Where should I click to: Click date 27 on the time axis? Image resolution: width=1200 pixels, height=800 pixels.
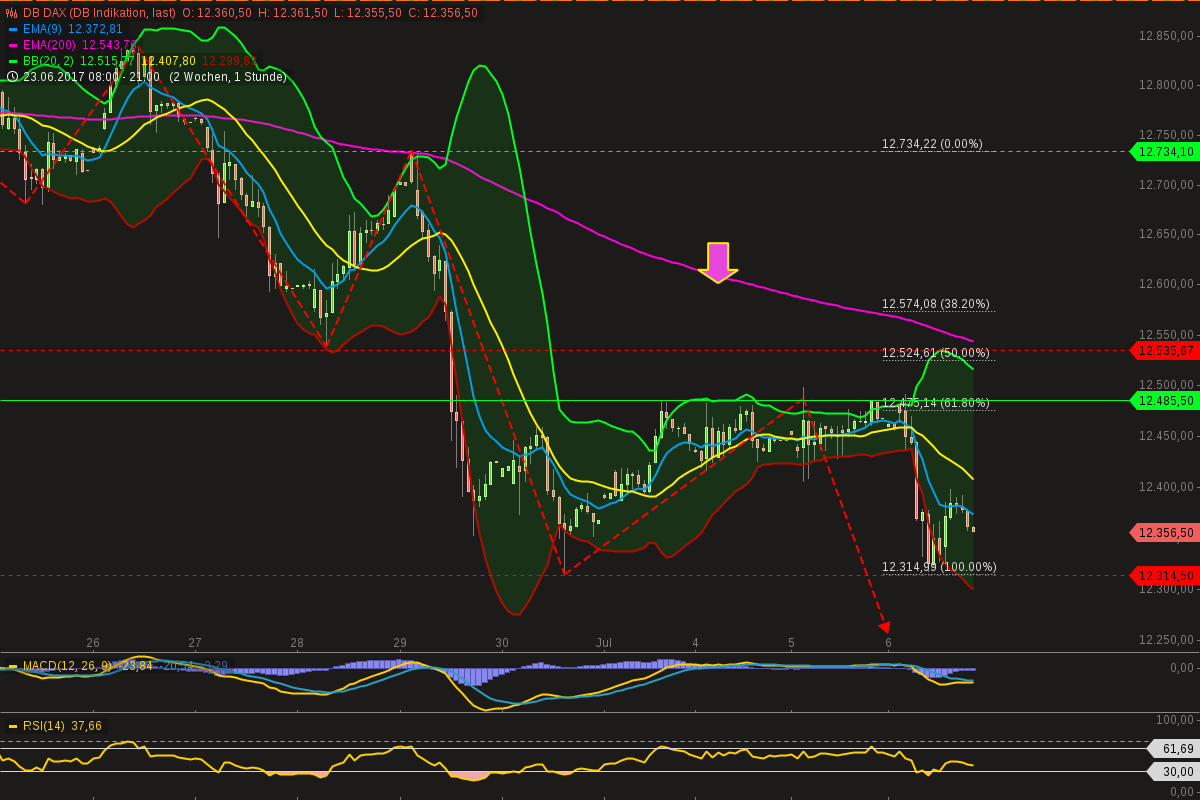pyautogui.click(x=195, y=643)
